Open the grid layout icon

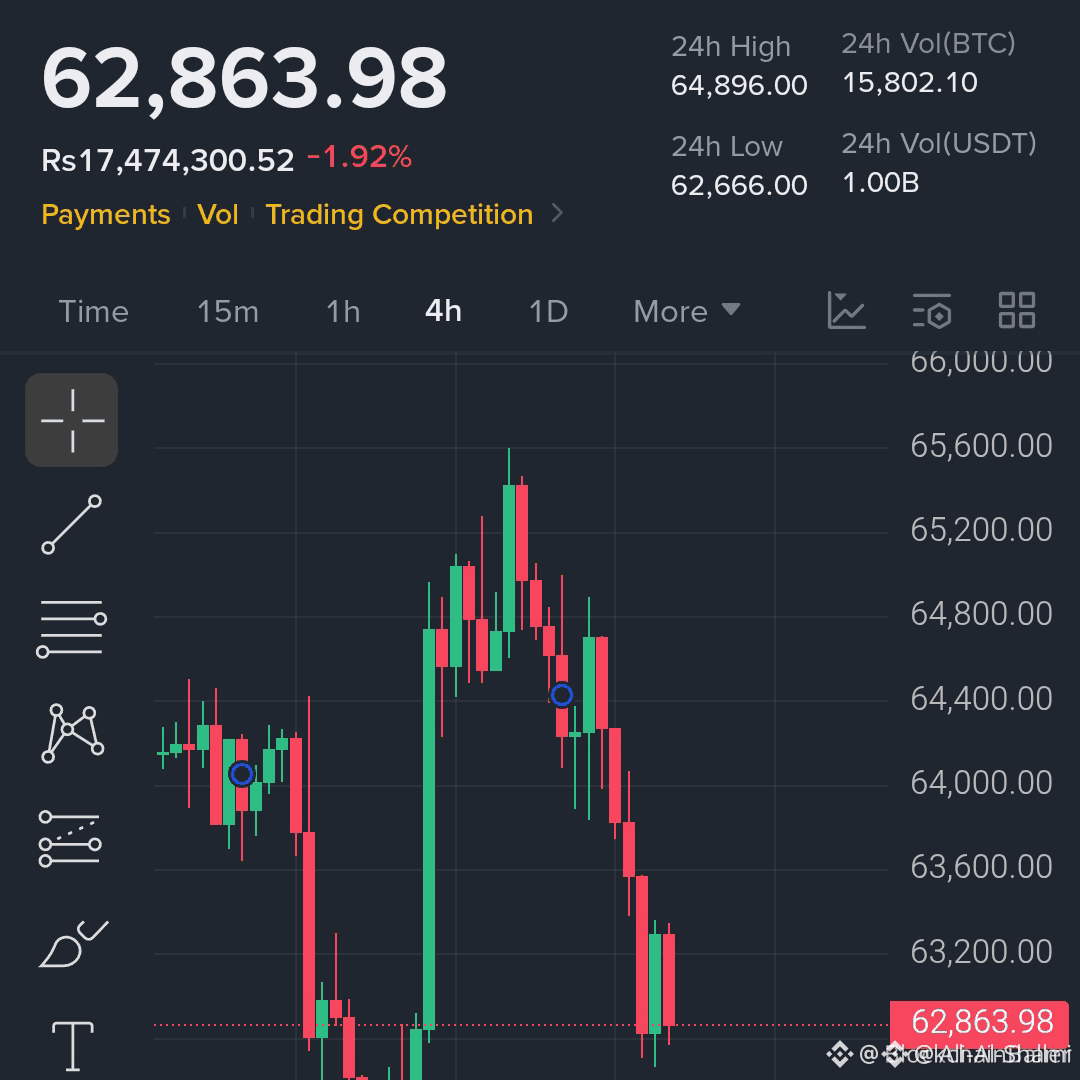pyautogui.click(x=1017, y=310)
